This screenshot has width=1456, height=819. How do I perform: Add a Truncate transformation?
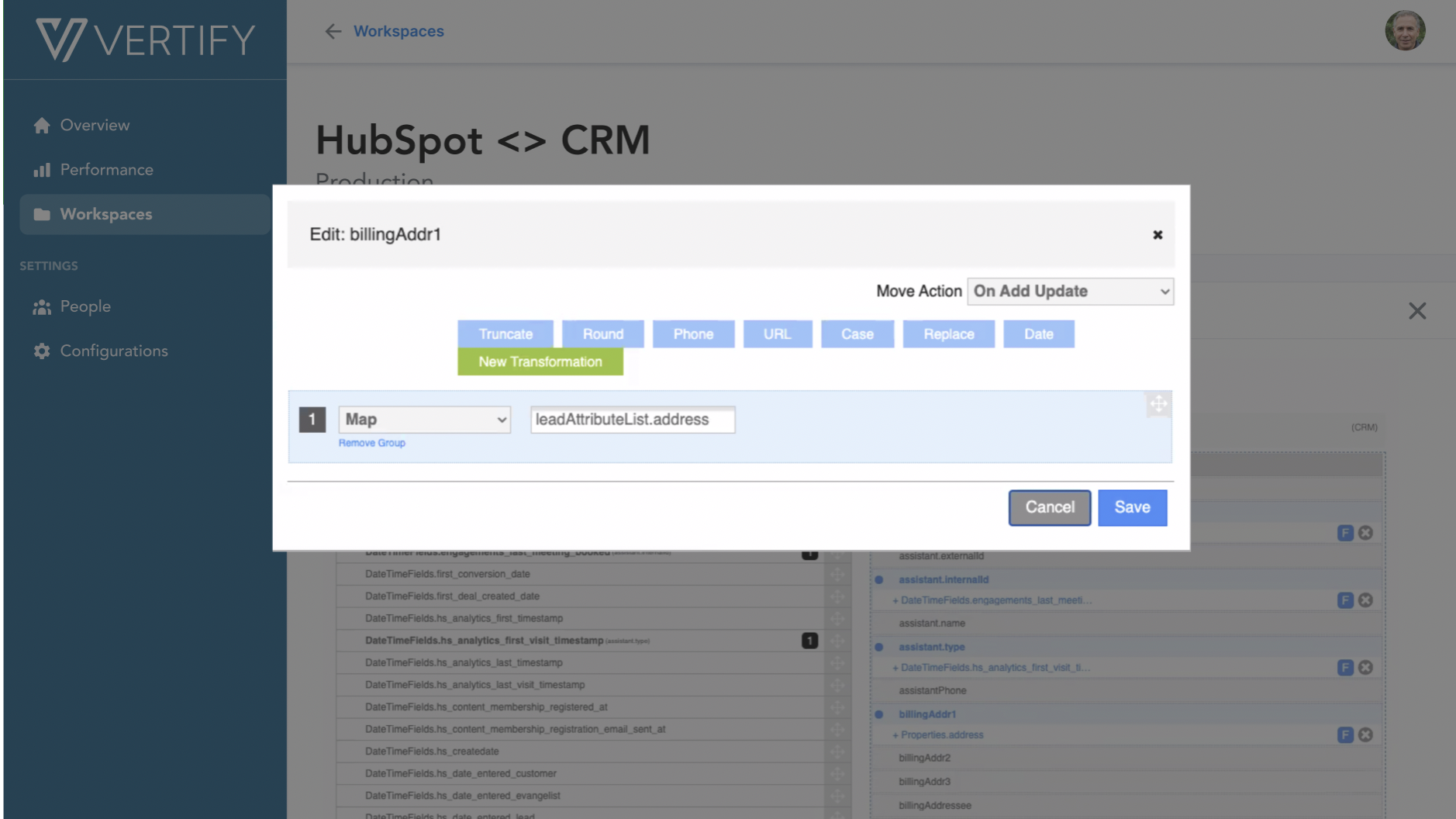pos(505,334)
